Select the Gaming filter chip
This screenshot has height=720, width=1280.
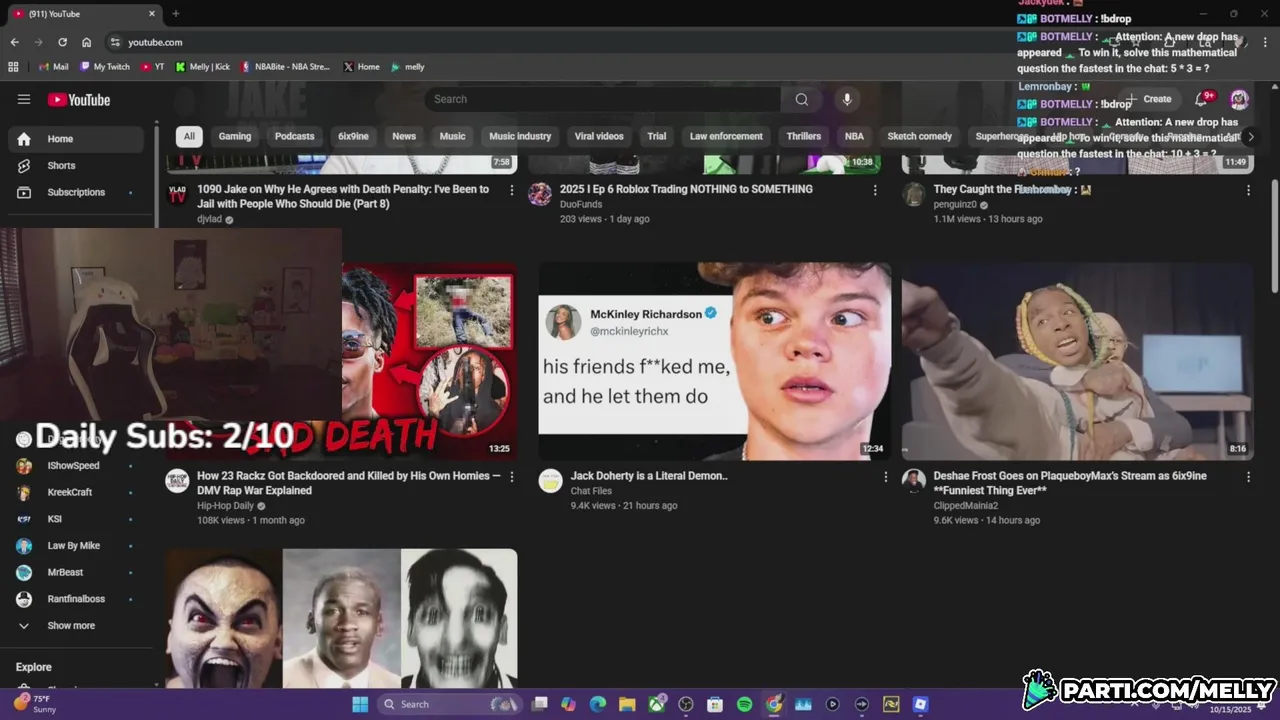tap(235, 136)
